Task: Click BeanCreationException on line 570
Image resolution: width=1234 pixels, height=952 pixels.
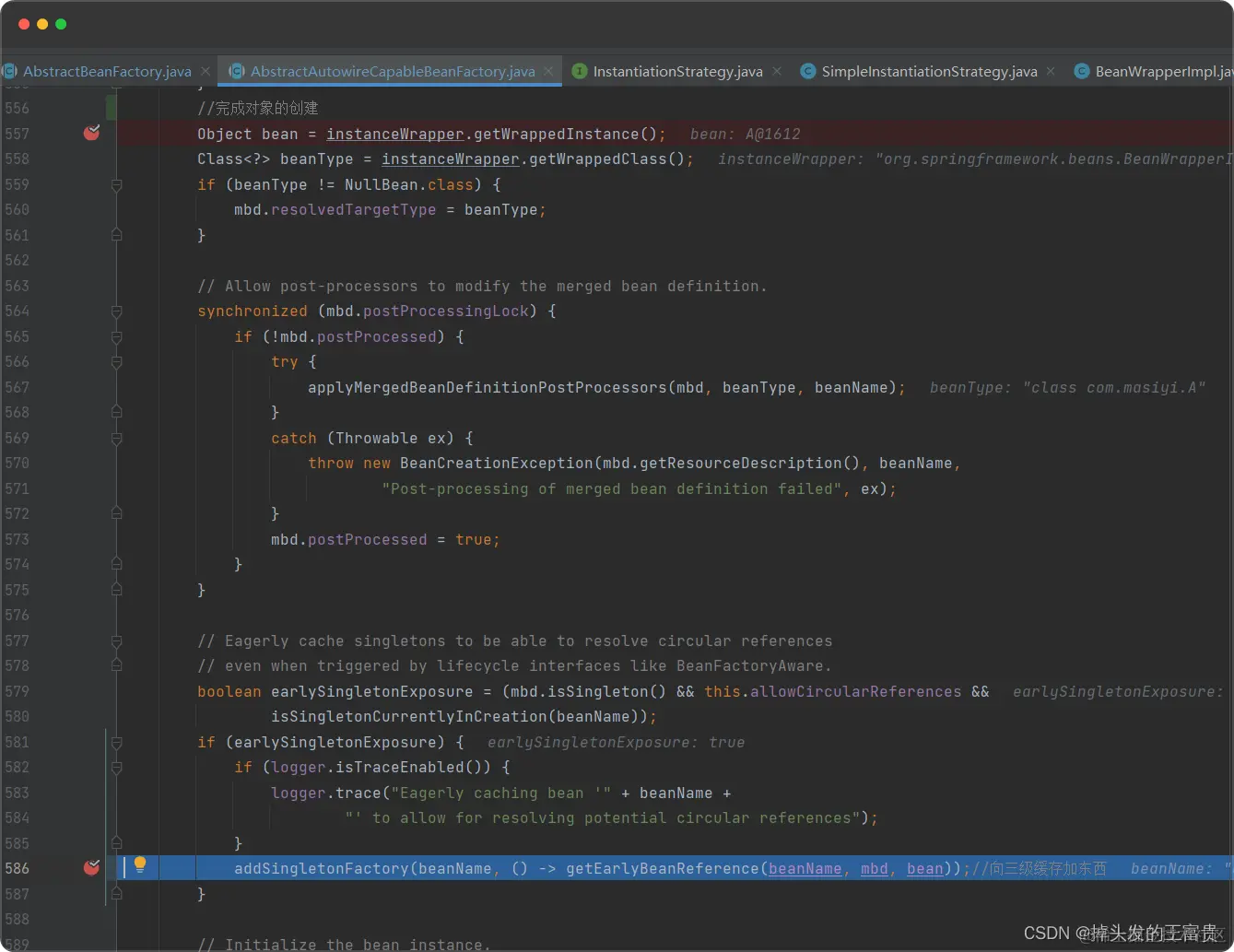Action: click(x=496, y=463)
